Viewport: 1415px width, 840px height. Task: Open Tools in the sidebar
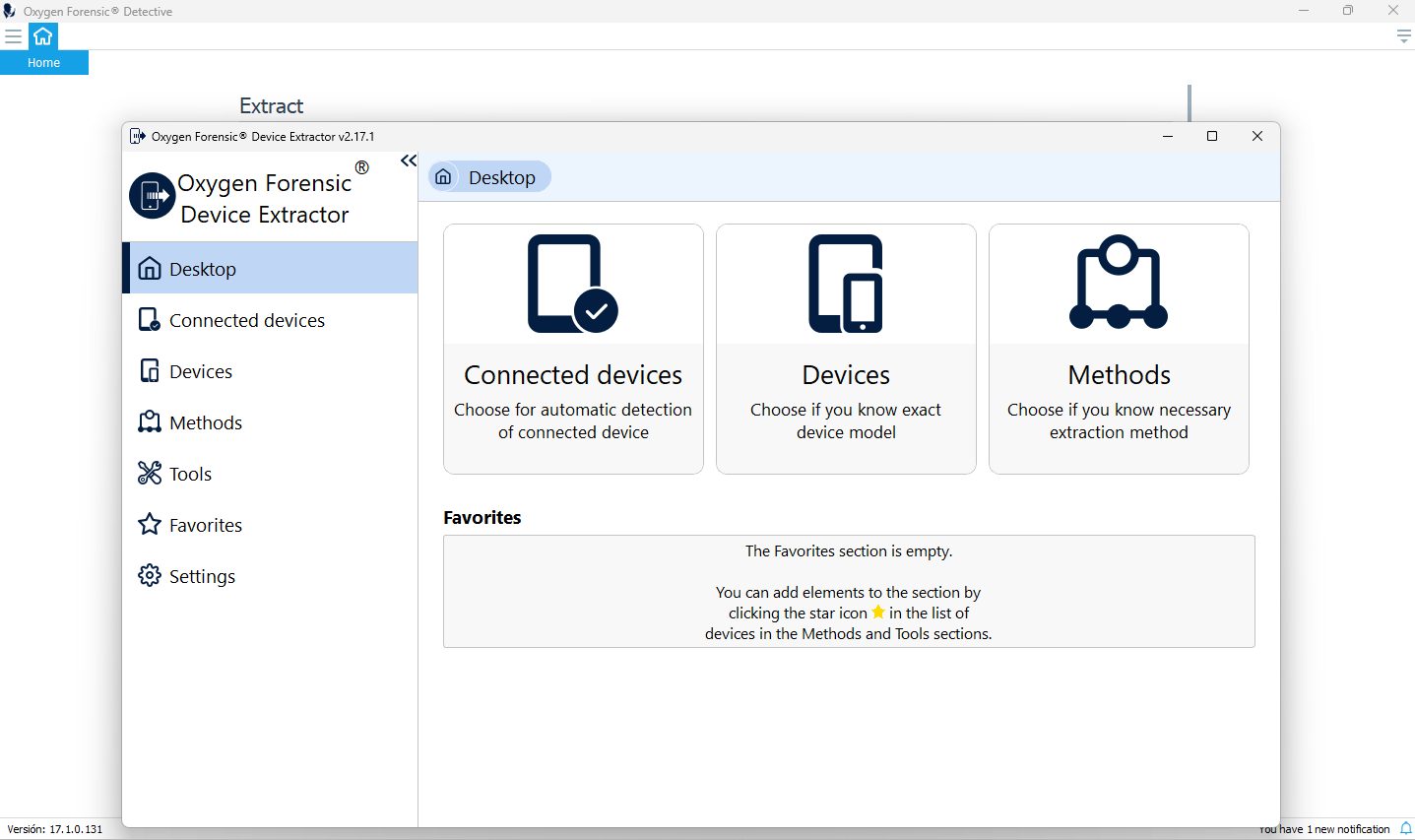pos(270,474)
